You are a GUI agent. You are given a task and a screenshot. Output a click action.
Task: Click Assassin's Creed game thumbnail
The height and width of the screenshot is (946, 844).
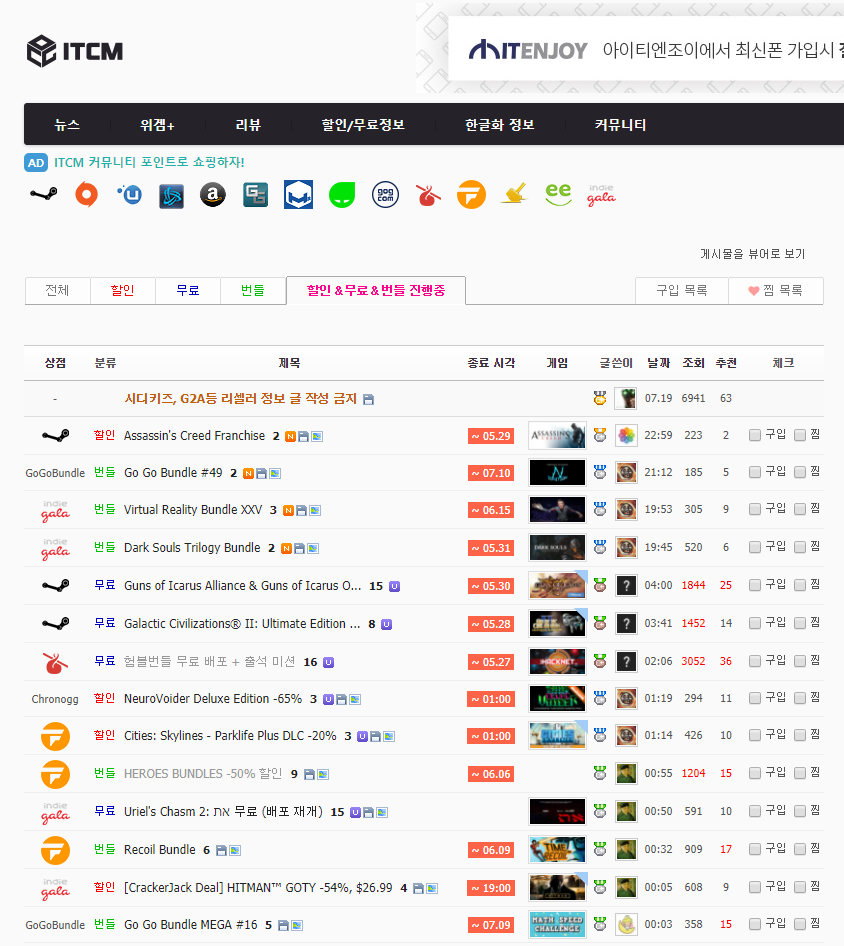(557, 436)
